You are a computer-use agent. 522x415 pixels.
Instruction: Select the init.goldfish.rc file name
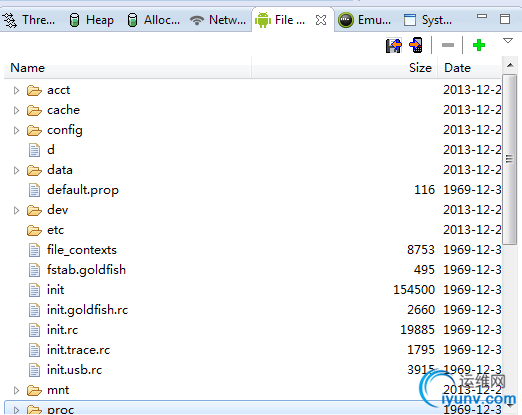click(x=87, y=310)
